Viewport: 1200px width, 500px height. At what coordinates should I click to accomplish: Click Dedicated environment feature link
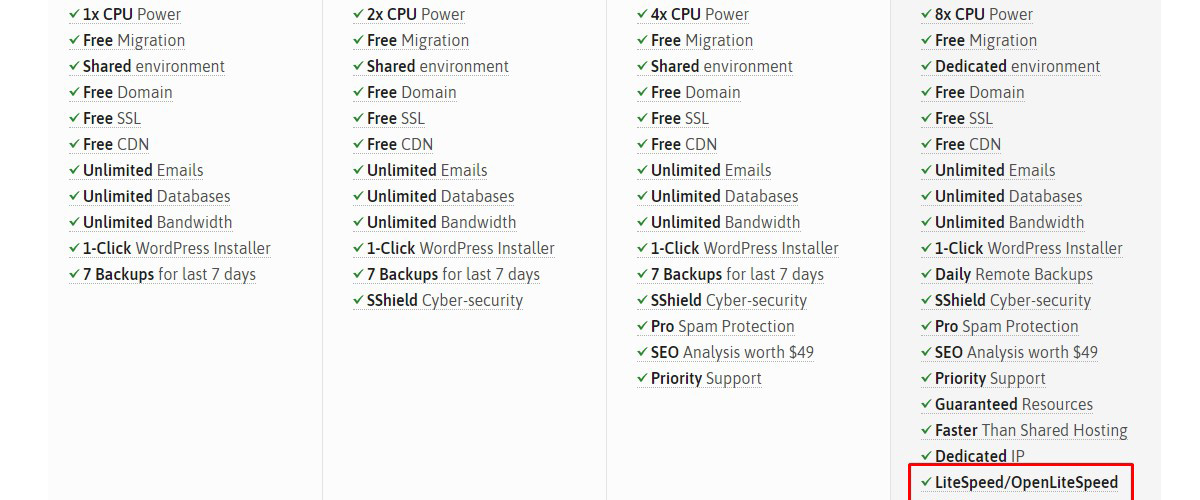point(1017,66)
